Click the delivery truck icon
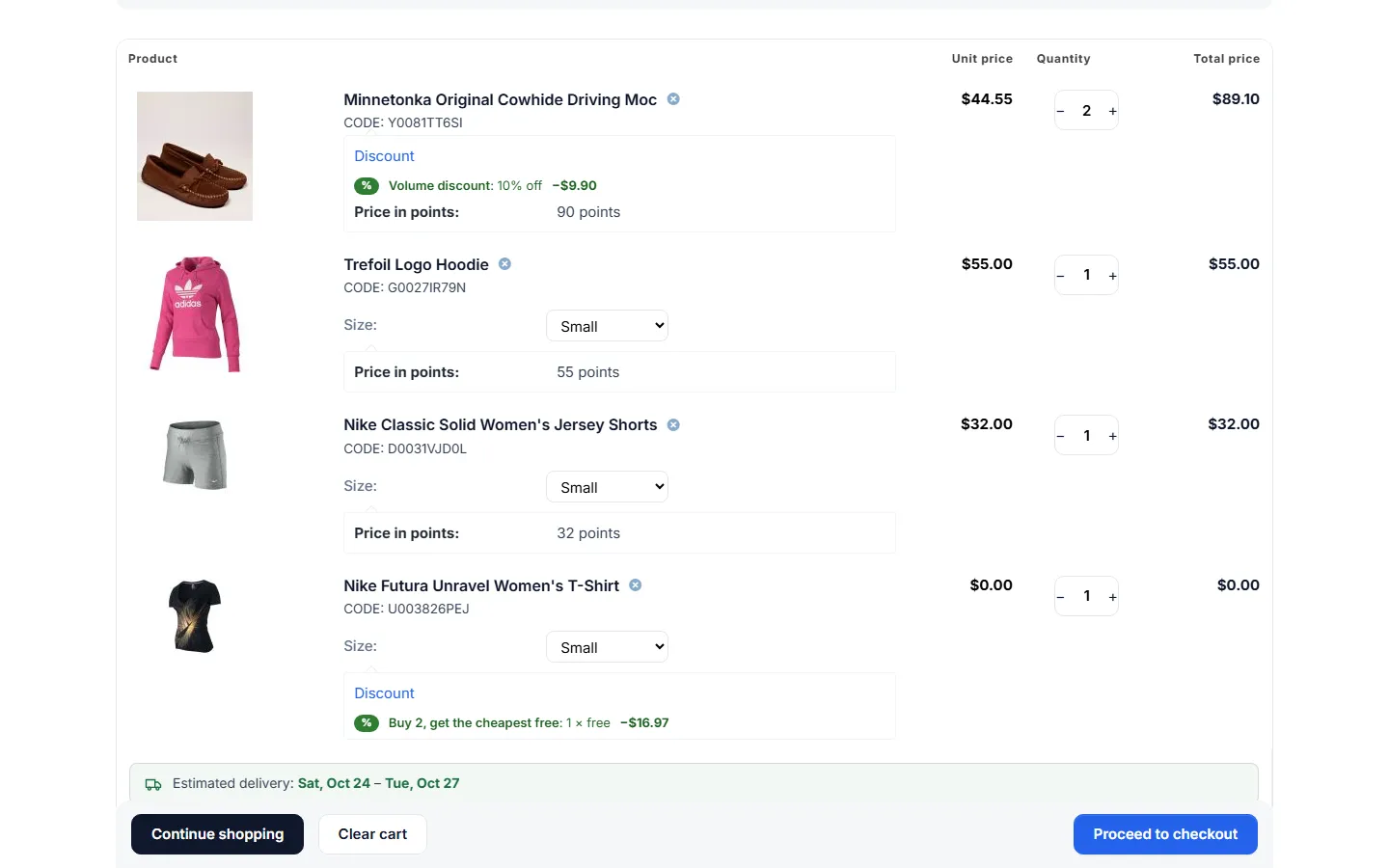1389x868 pixels. coord(153,784)
